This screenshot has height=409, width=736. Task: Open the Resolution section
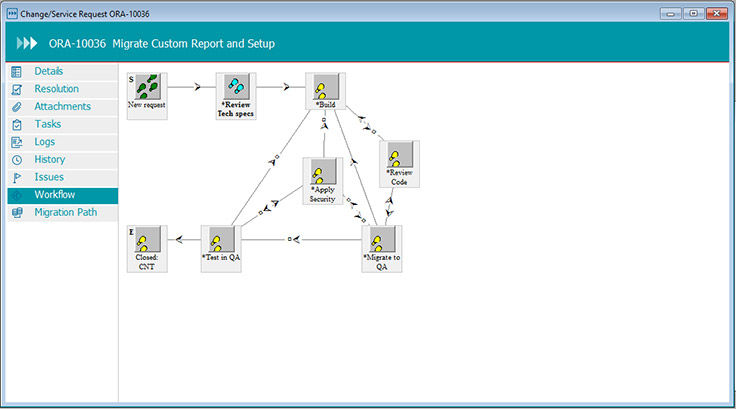62,89
